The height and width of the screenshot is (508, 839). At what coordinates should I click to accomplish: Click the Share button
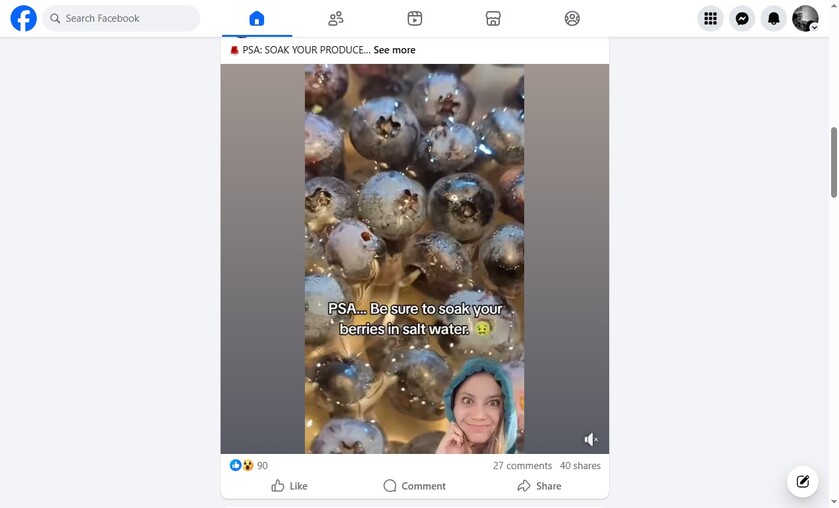[539, 486]
